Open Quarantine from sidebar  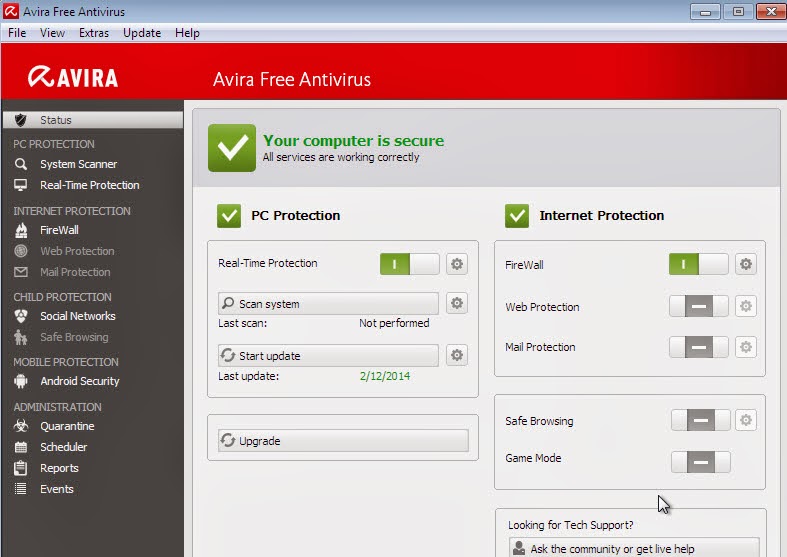coord(67,426)
